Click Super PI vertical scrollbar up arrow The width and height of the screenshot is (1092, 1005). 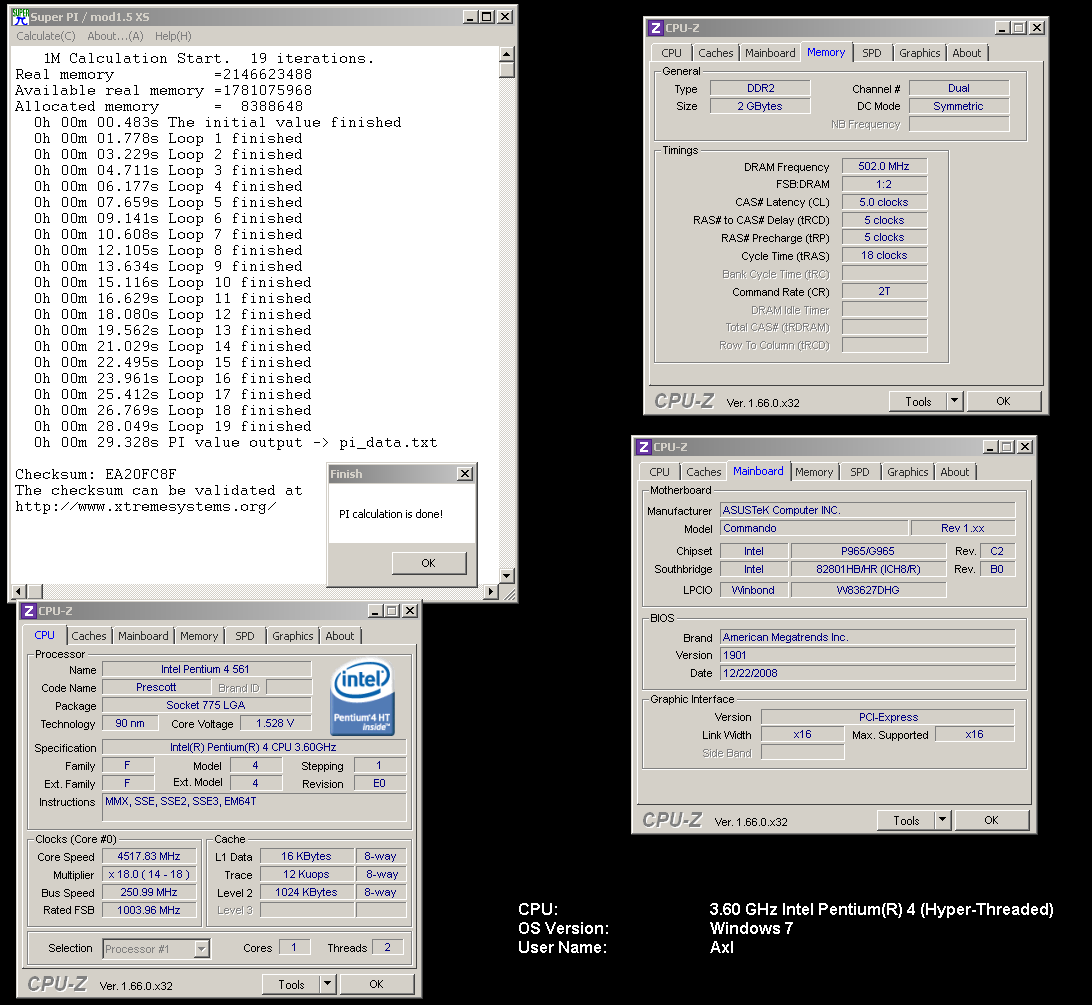tap(506, 54)
